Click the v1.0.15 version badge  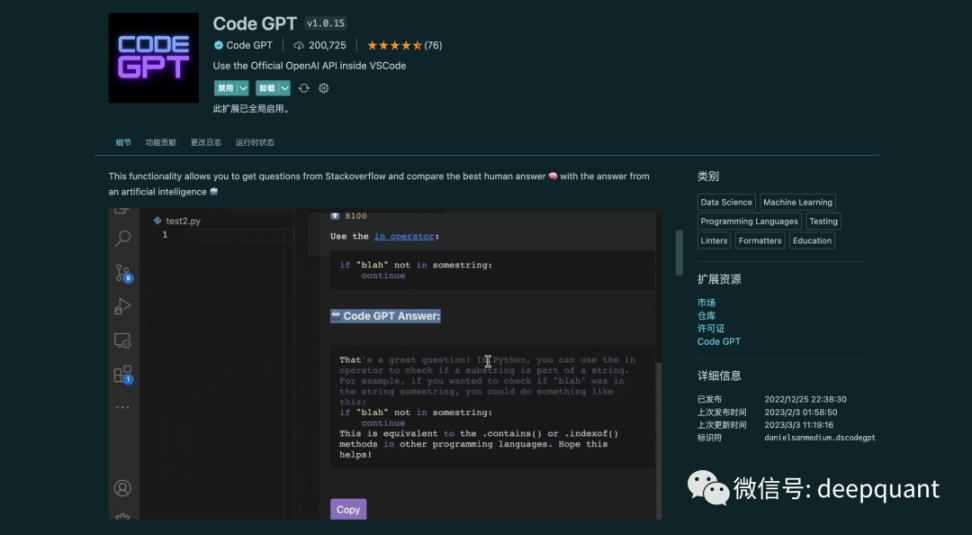coord(325,24)
